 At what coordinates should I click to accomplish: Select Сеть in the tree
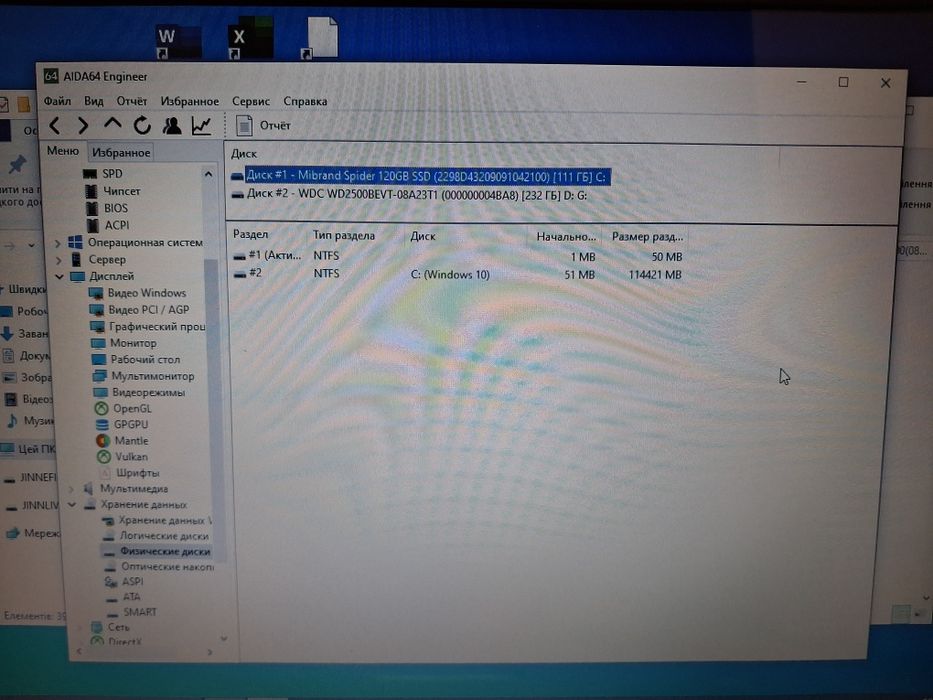point(118,627)
